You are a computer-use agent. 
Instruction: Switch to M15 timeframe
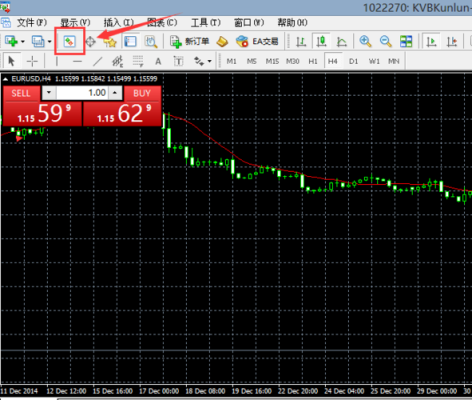click(x=272, y=61)
